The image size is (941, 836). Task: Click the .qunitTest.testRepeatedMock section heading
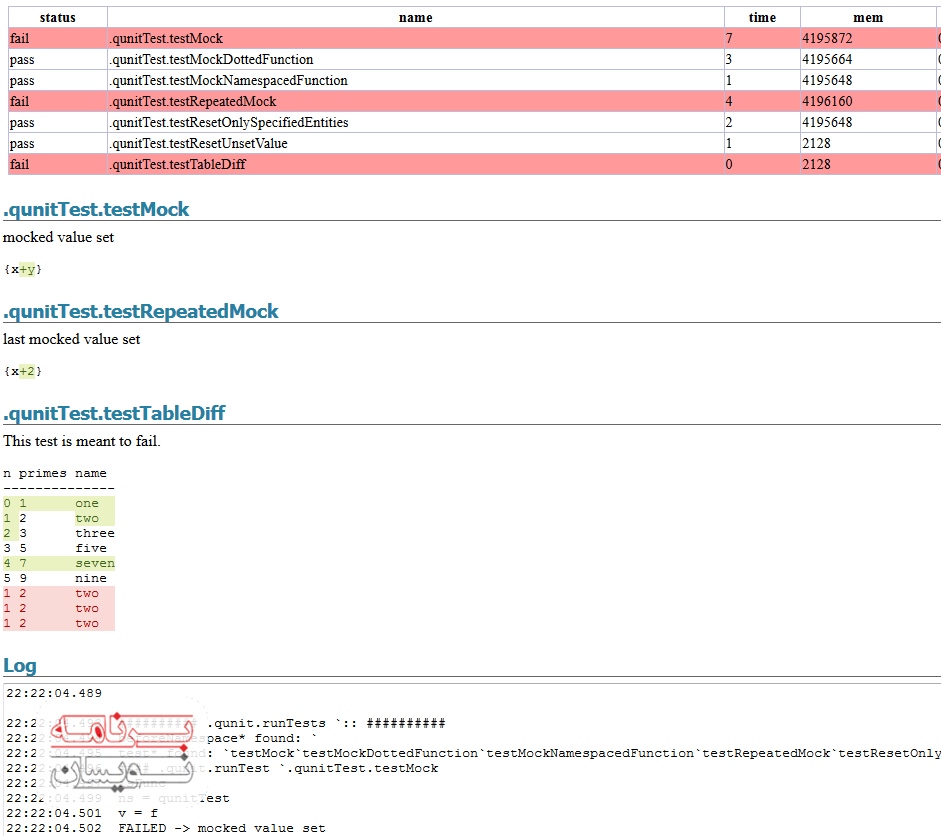click(x=141, y=312)
